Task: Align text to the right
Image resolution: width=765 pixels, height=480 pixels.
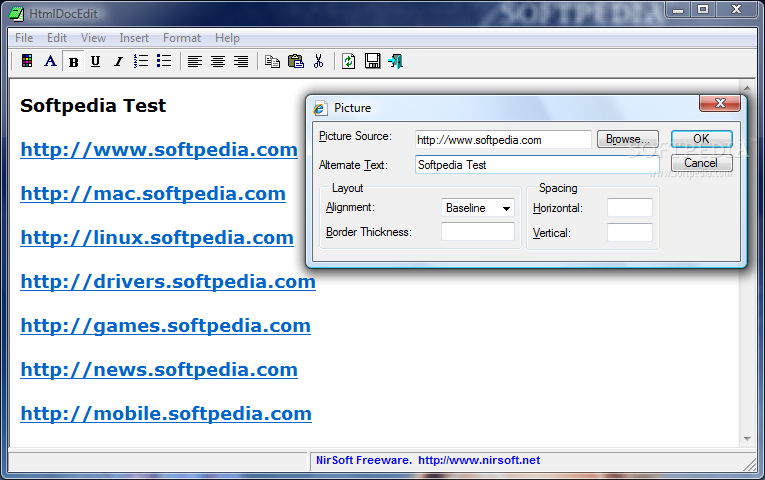Action: tap(241, 61)
